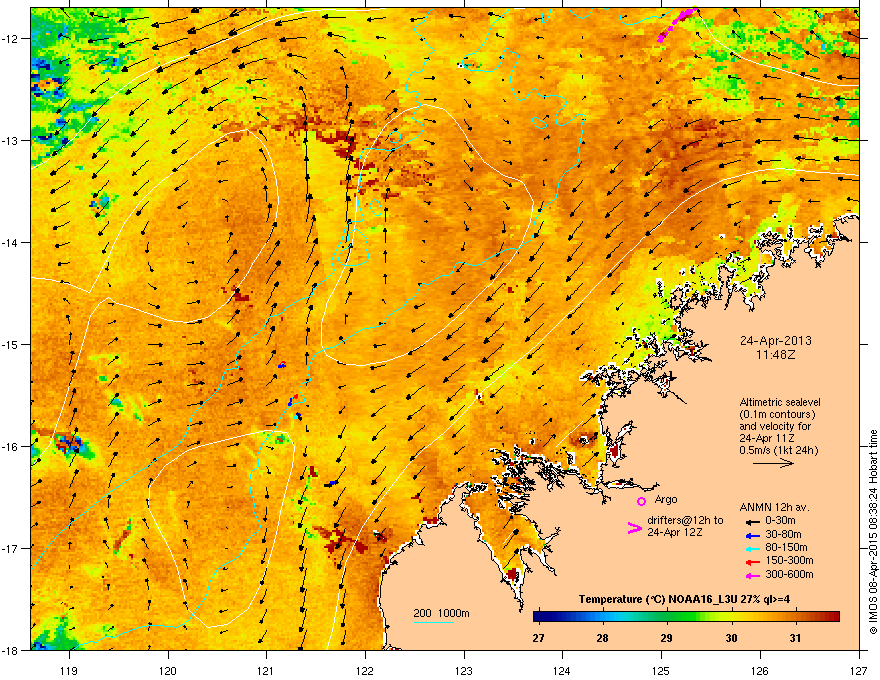Click the longitude axis label 123
880x680 pixels.
(464, 670)
